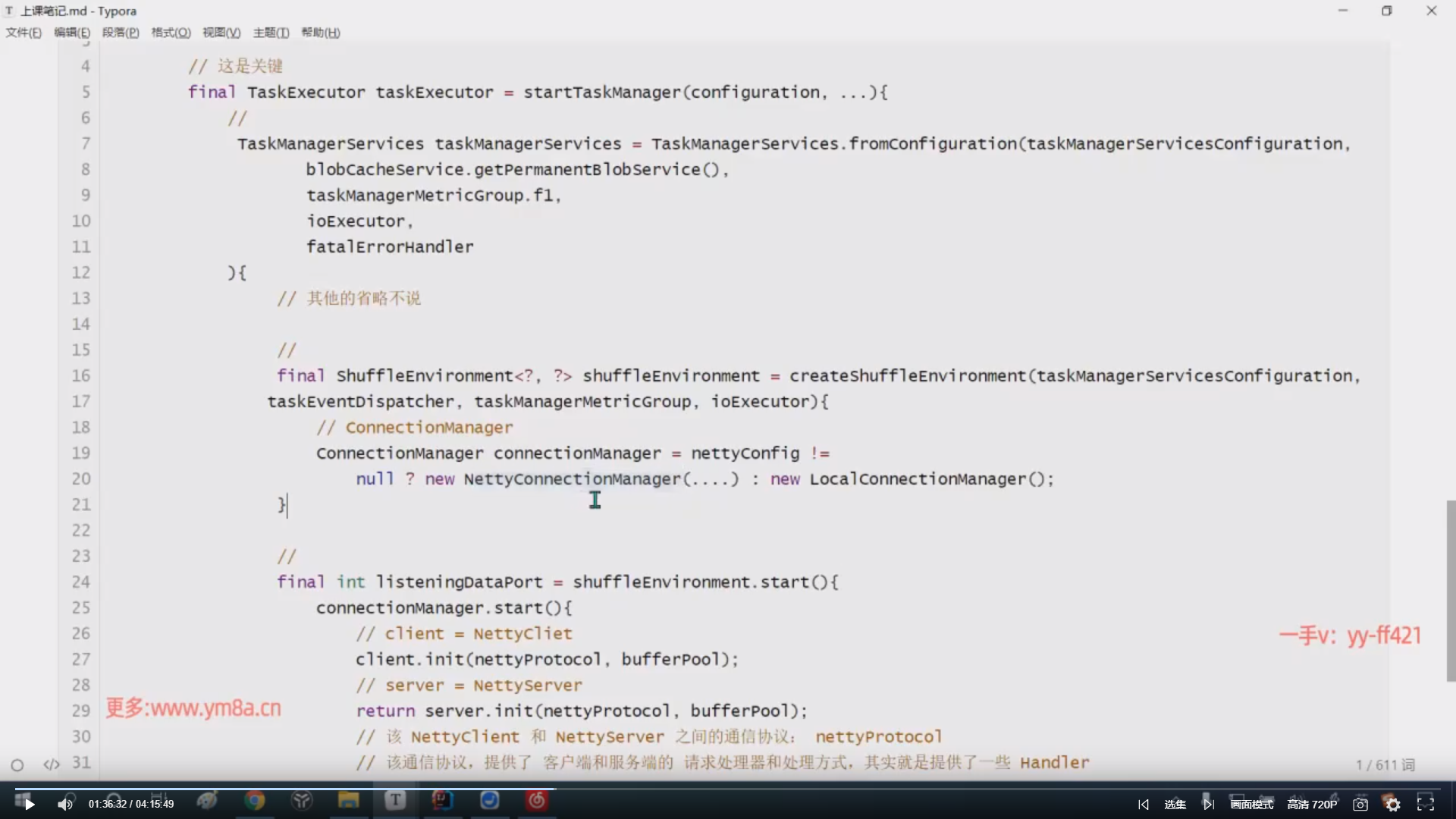Open the 文件(F) menu
The image size is (1456, 819).
[24, 33]
